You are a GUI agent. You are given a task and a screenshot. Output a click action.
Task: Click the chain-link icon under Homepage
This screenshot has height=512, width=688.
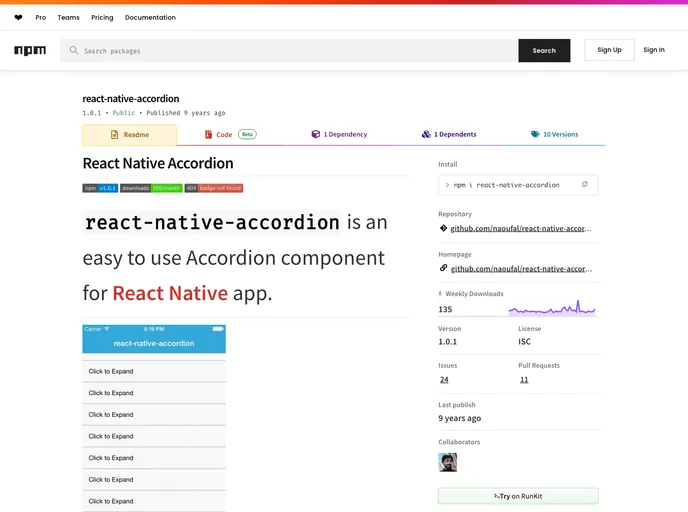click(443, 268)
